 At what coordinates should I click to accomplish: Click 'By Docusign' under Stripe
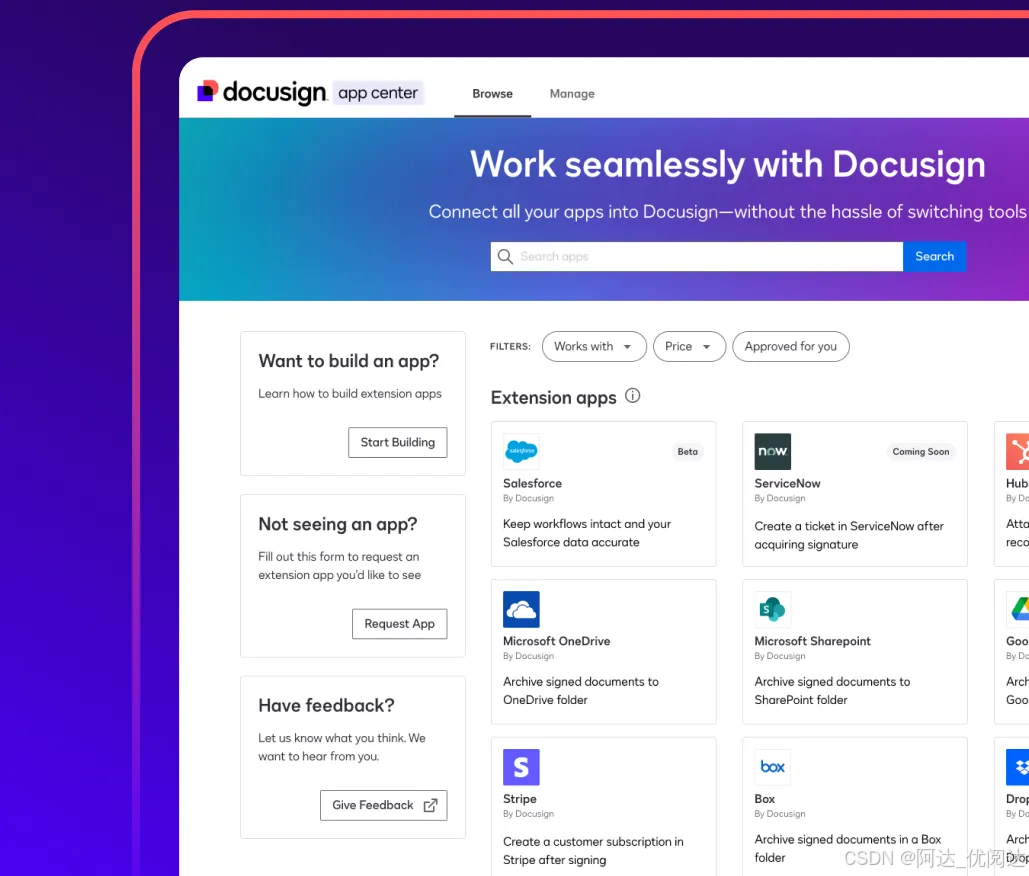coord(528,814)
